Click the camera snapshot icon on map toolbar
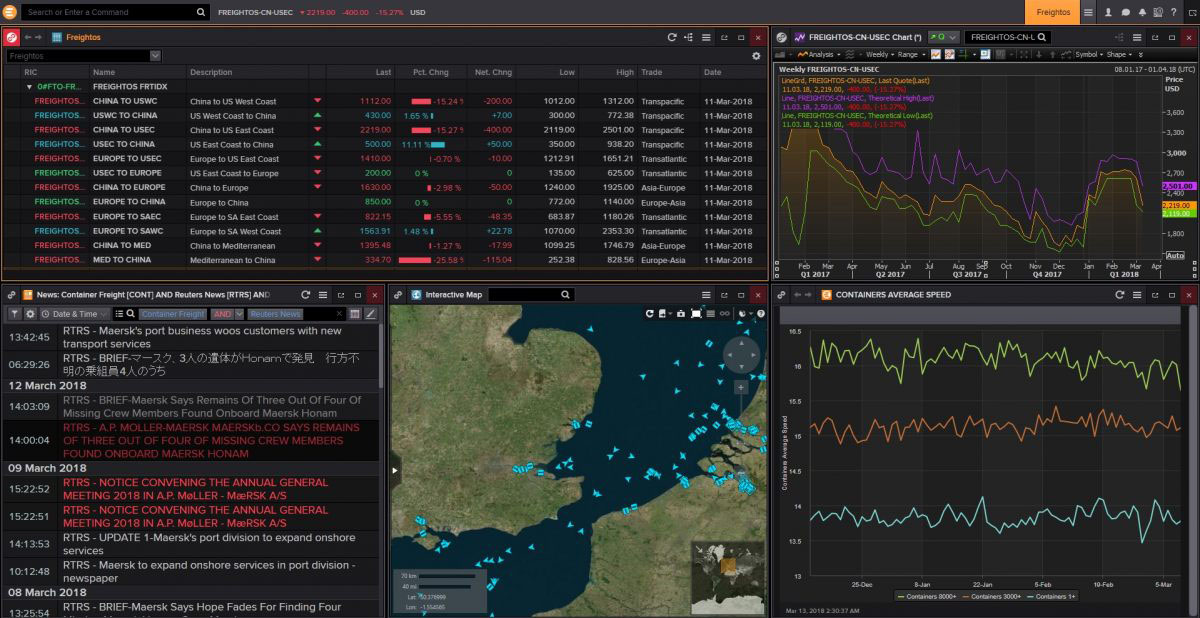 [x=679, y=314]
